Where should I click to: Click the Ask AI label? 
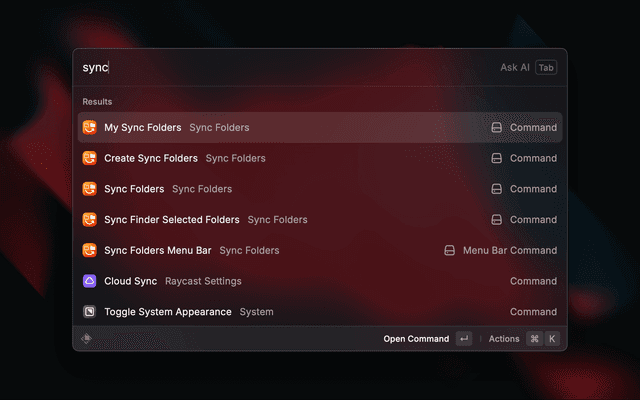coord(514,68)
